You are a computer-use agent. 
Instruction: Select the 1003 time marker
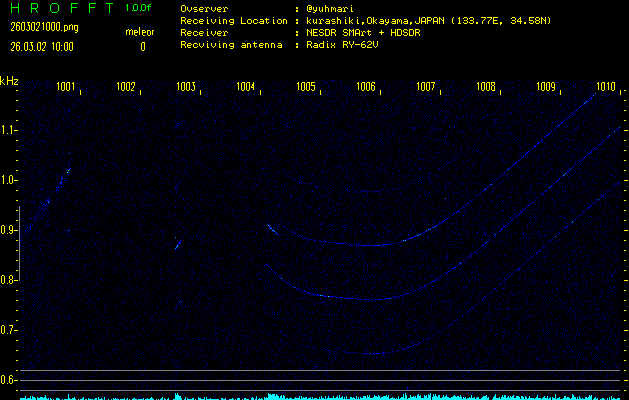pyautogui.click(x=186, y=87)
